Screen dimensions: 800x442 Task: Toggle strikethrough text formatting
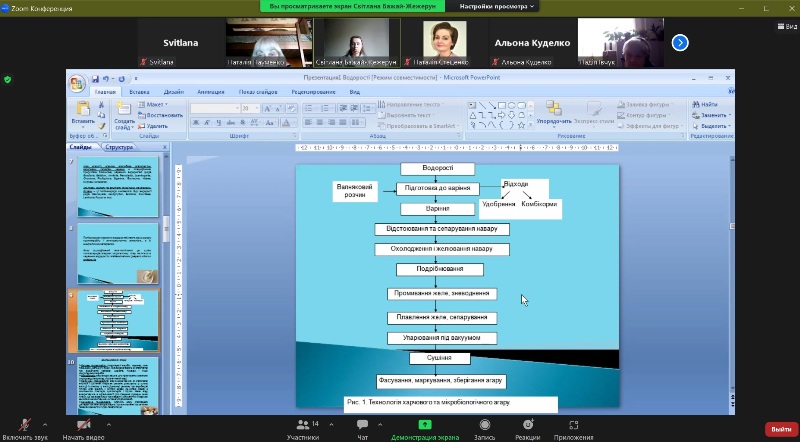pyautogui.click(x=231, y=122)
